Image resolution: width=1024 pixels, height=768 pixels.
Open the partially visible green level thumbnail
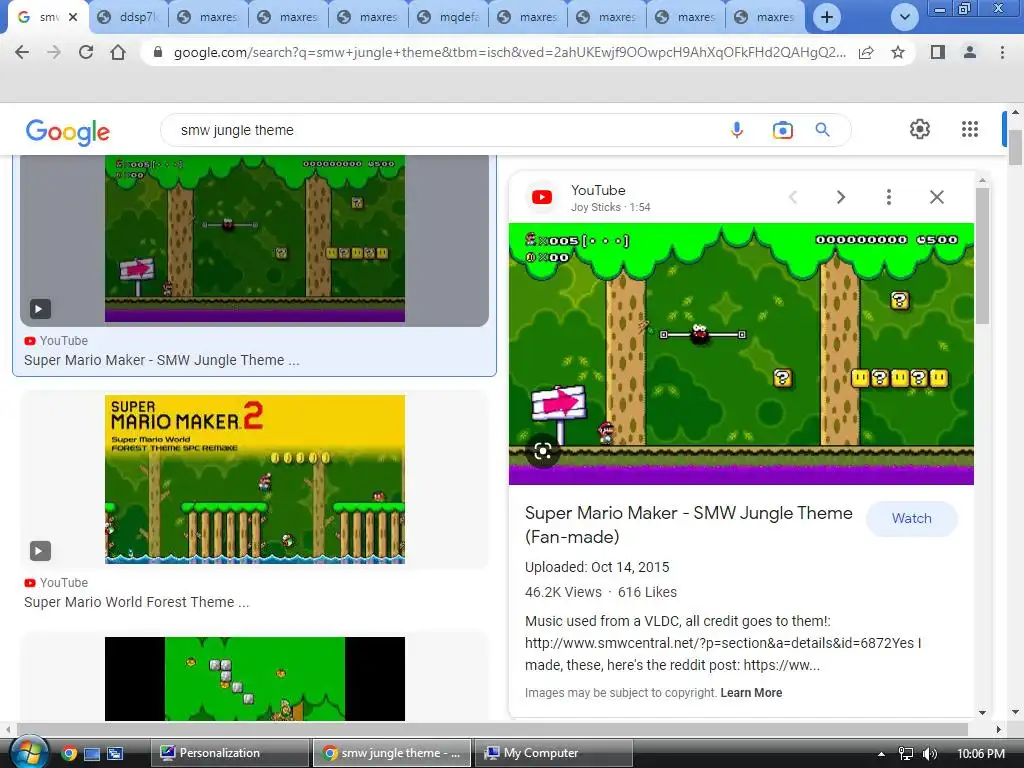pos(255,678)
